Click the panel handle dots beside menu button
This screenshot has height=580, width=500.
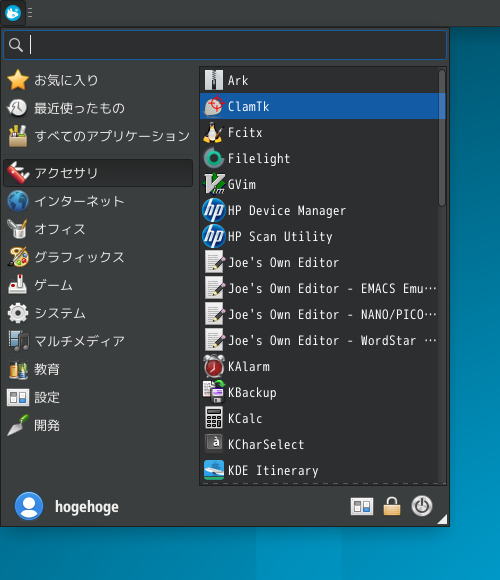coord(30,13)
